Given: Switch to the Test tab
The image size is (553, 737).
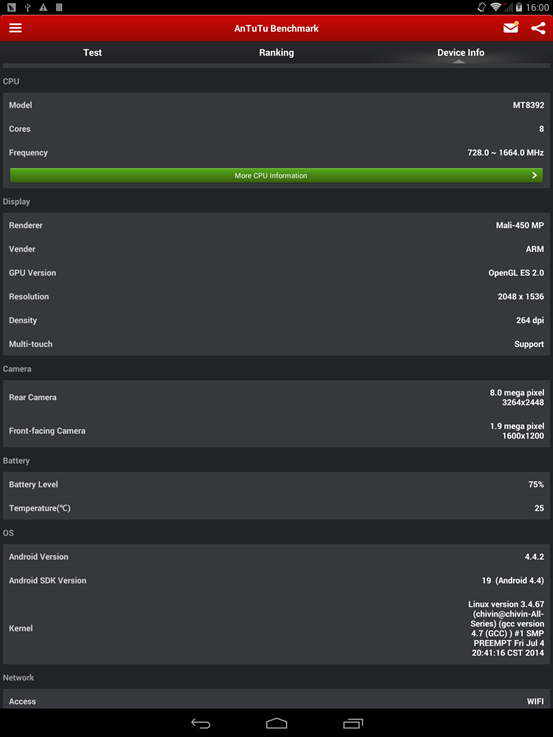Looking at the screenshot, I should (x=92, y=53).
